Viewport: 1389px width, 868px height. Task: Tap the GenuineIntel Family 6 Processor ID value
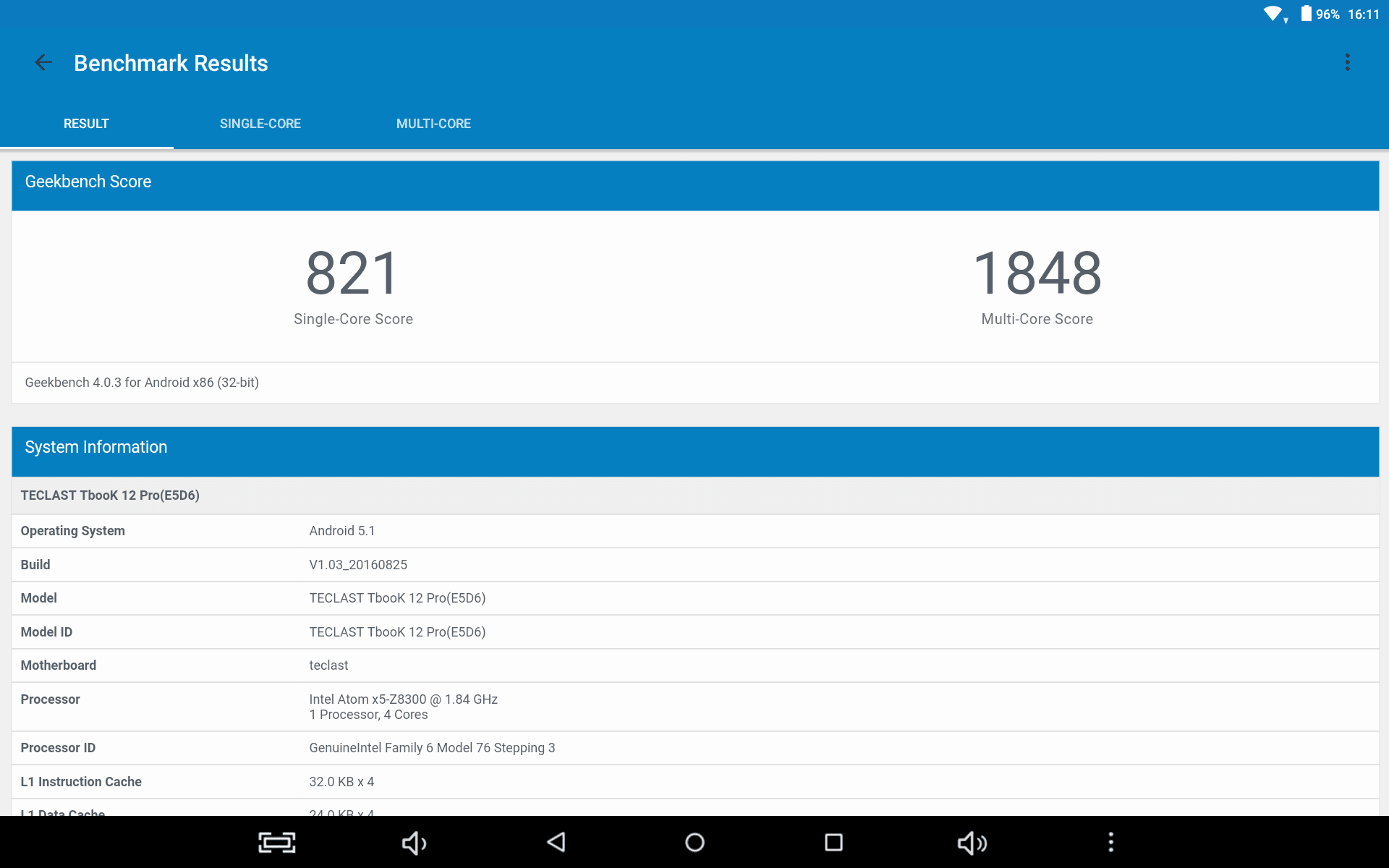click(432, 748)
